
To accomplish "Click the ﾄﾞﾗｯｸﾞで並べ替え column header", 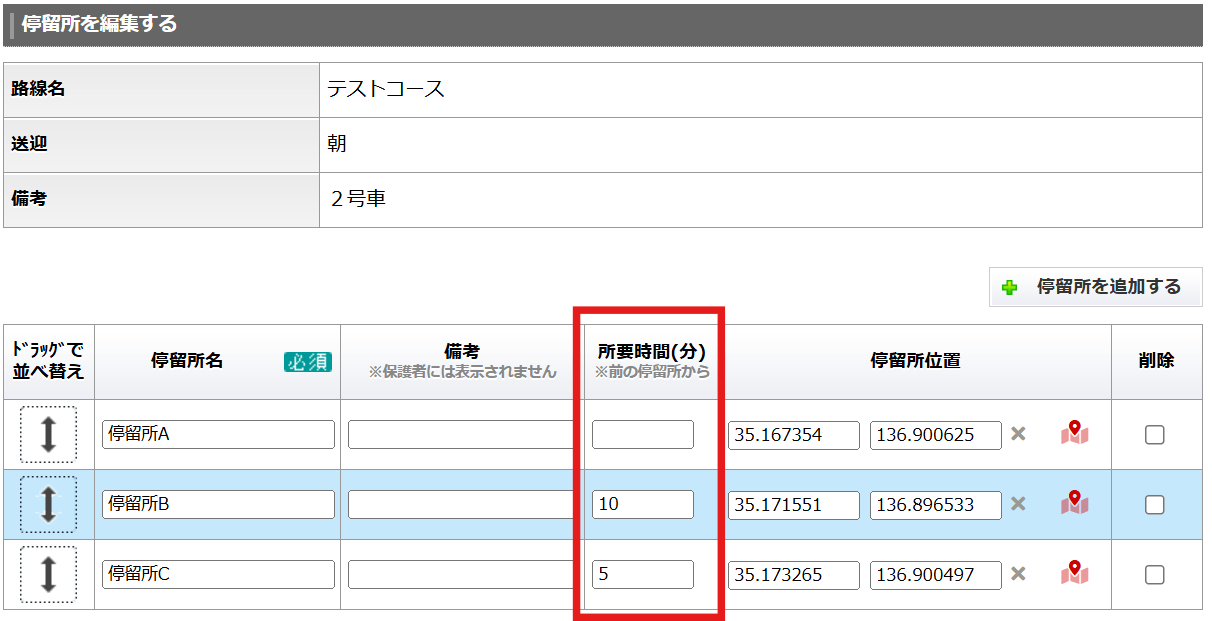I will (x=48, y=361).
